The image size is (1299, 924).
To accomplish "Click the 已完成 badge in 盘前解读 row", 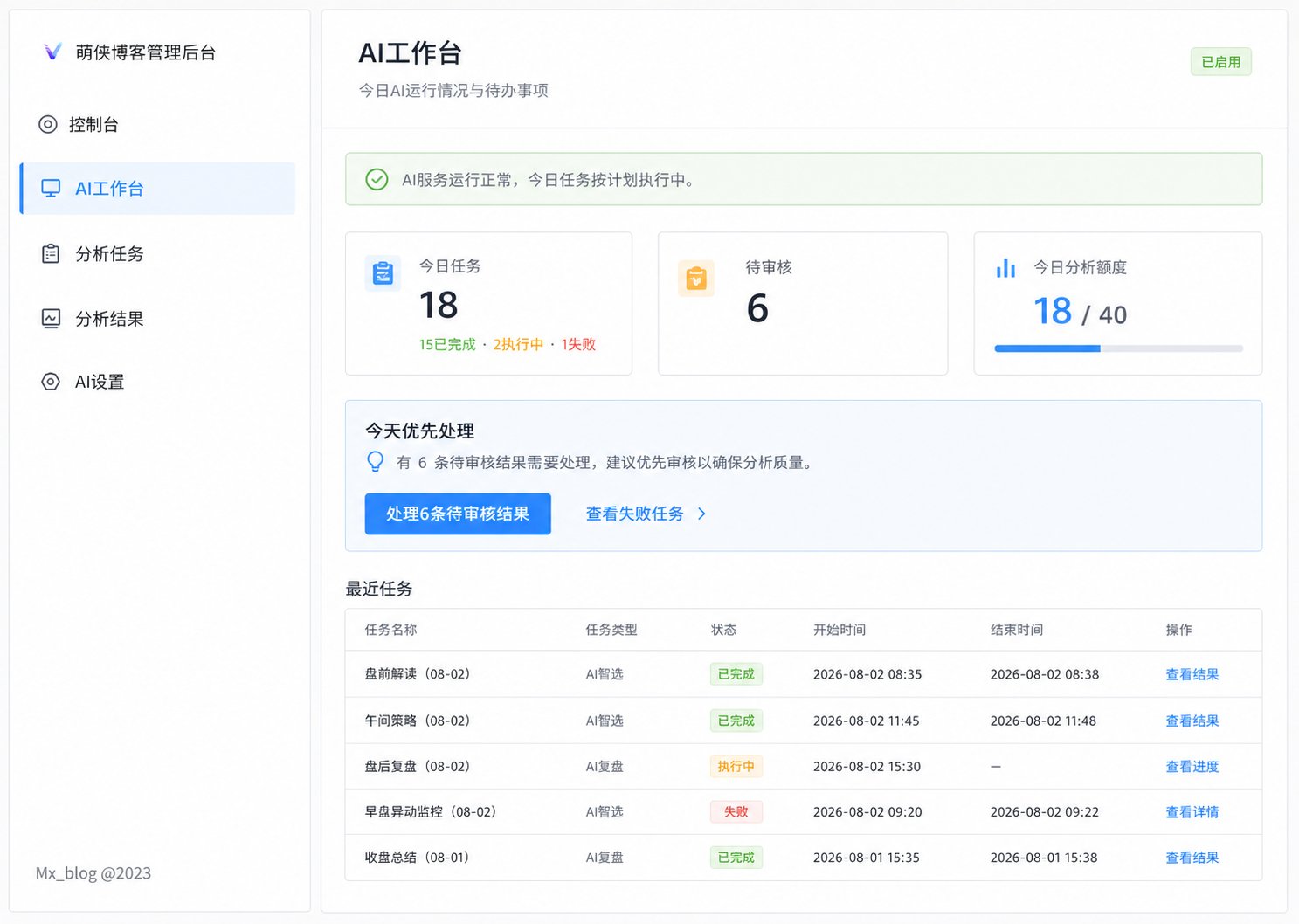I will (x=736, y=674).
